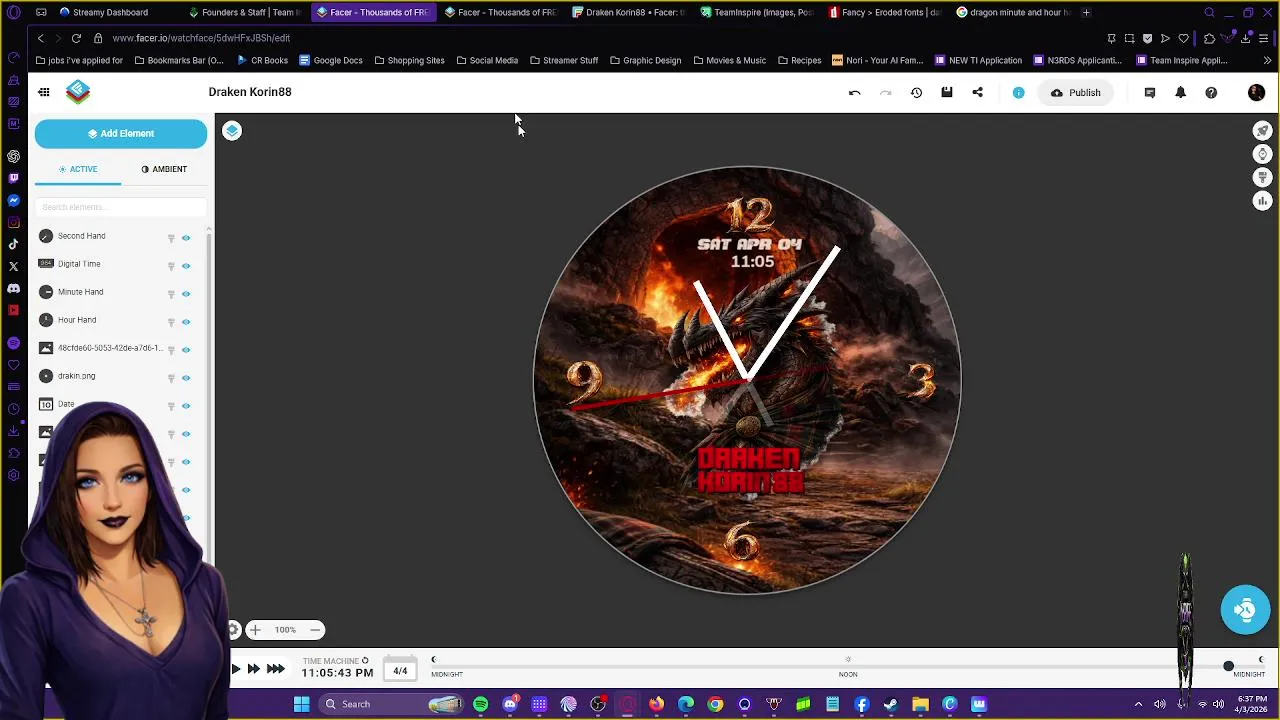Click the Add Element button
This screenshot has height=720, width=1280.
pyautogui.click(x=121, y=133)
